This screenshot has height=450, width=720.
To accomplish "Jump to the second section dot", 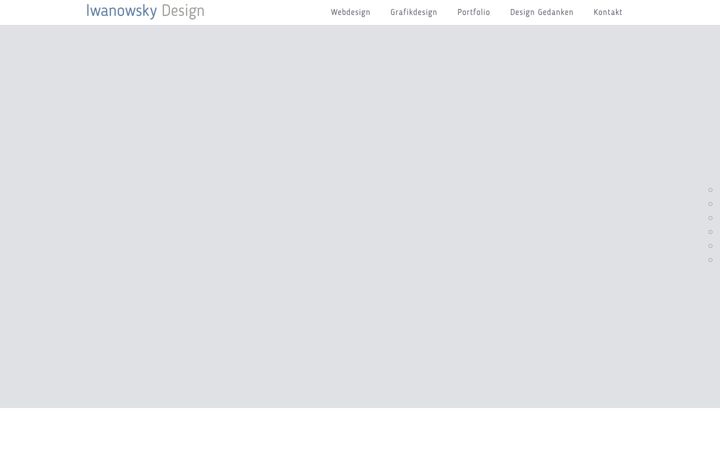I will [x=710, y=204].
